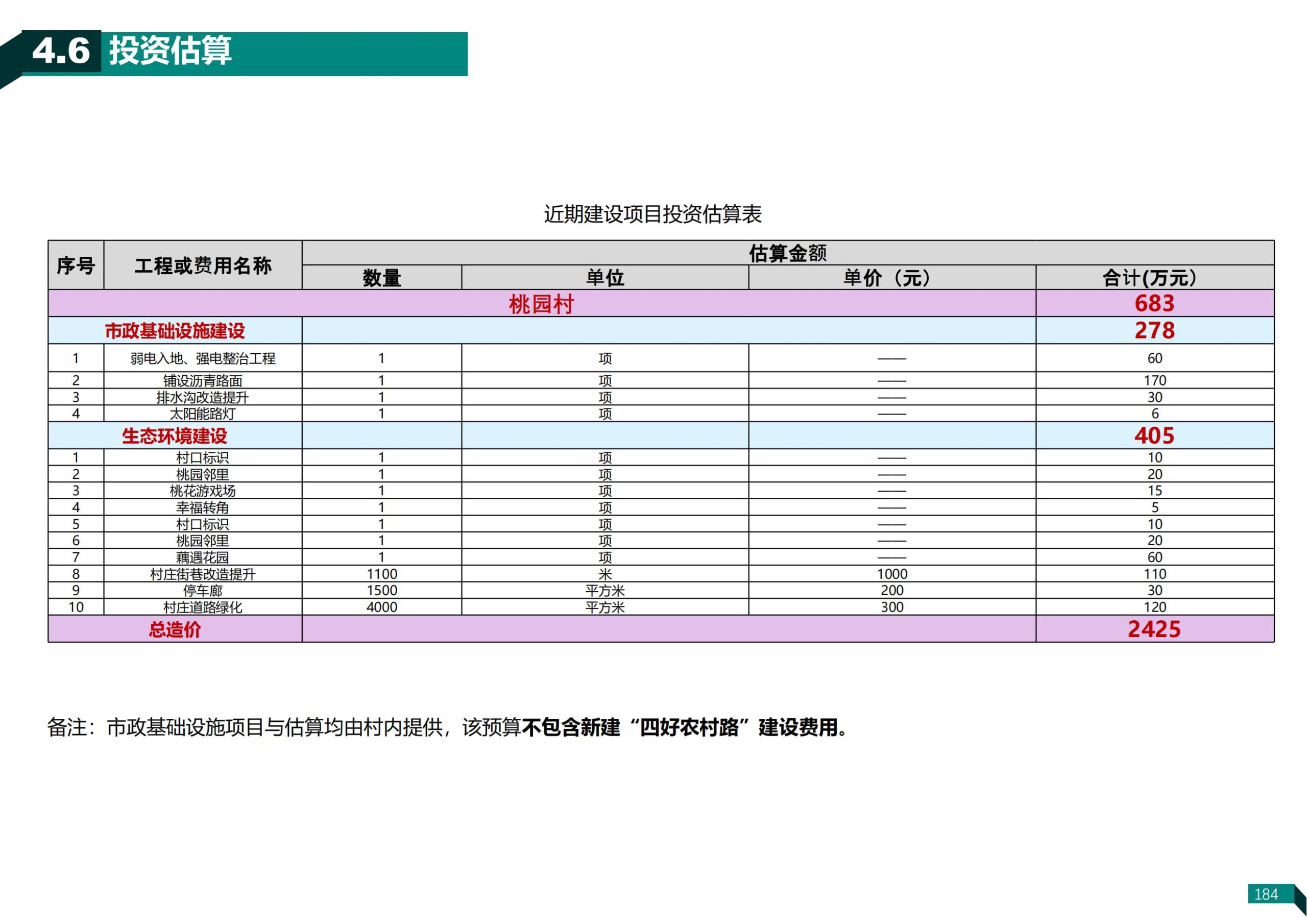Click the "太阳能路灯" item name
Screen dimensions: 1307x924
coord(203,414)
